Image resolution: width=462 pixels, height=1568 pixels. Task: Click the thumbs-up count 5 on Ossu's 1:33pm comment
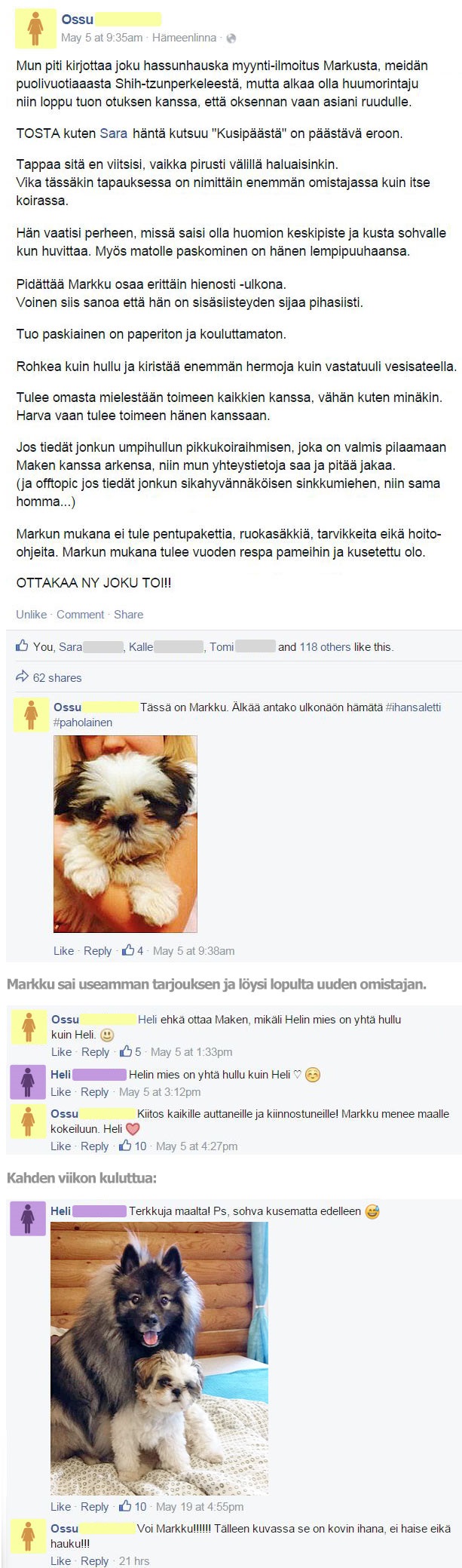[x=130, y=1051]
